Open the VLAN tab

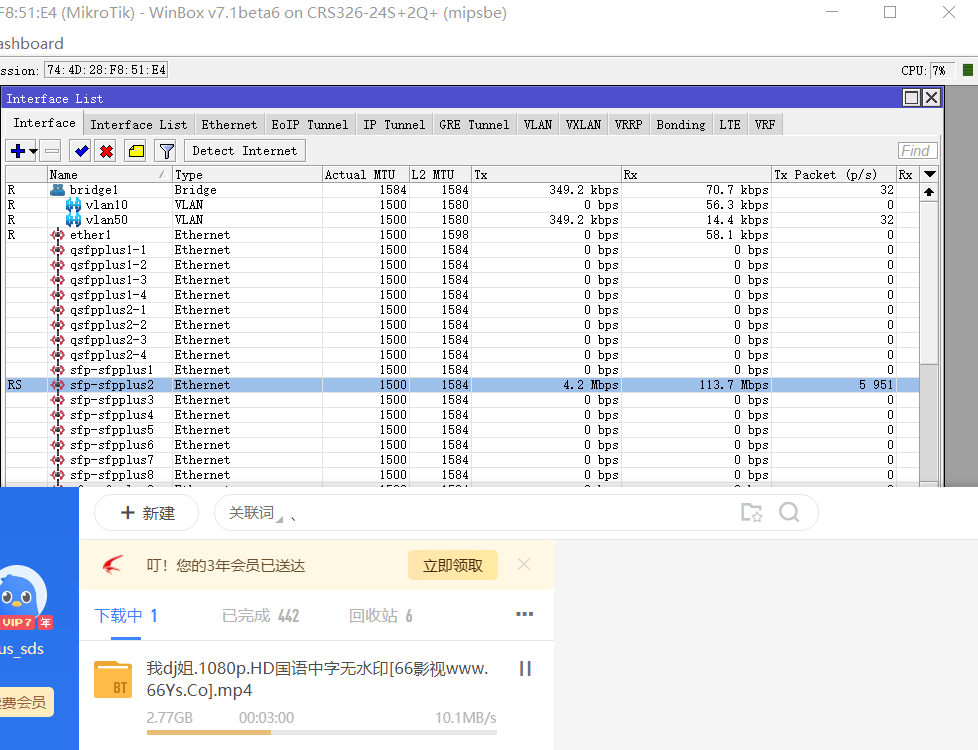[x=537, y=125]
